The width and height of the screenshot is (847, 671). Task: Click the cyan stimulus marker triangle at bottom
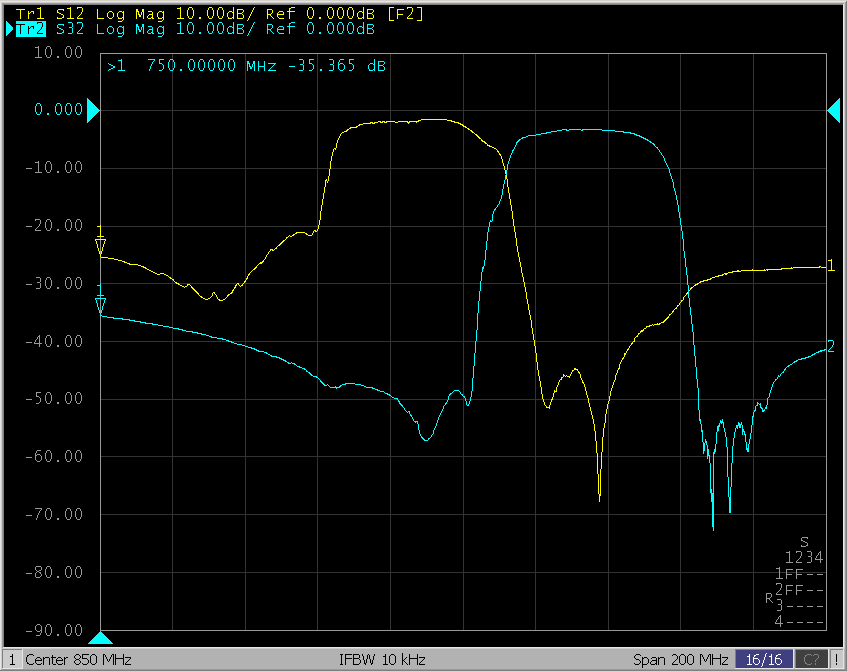101,638
